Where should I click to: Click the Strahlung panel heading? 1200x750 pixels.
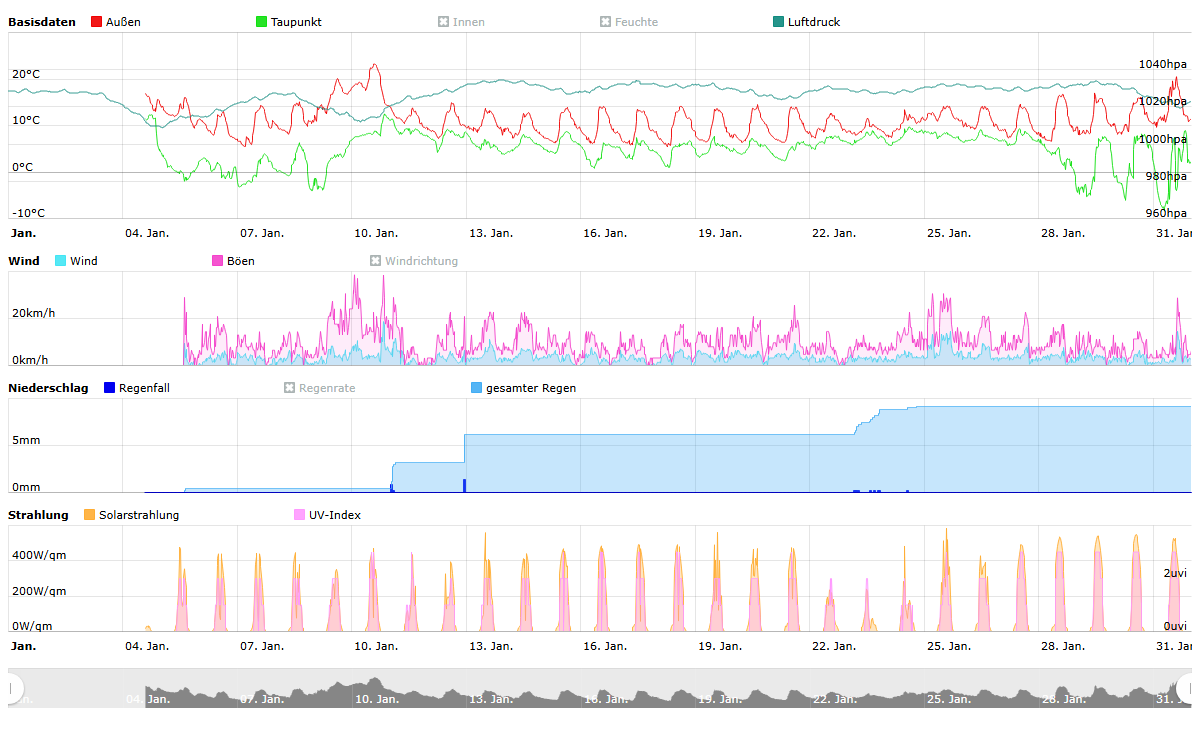(x=38, y=515)
